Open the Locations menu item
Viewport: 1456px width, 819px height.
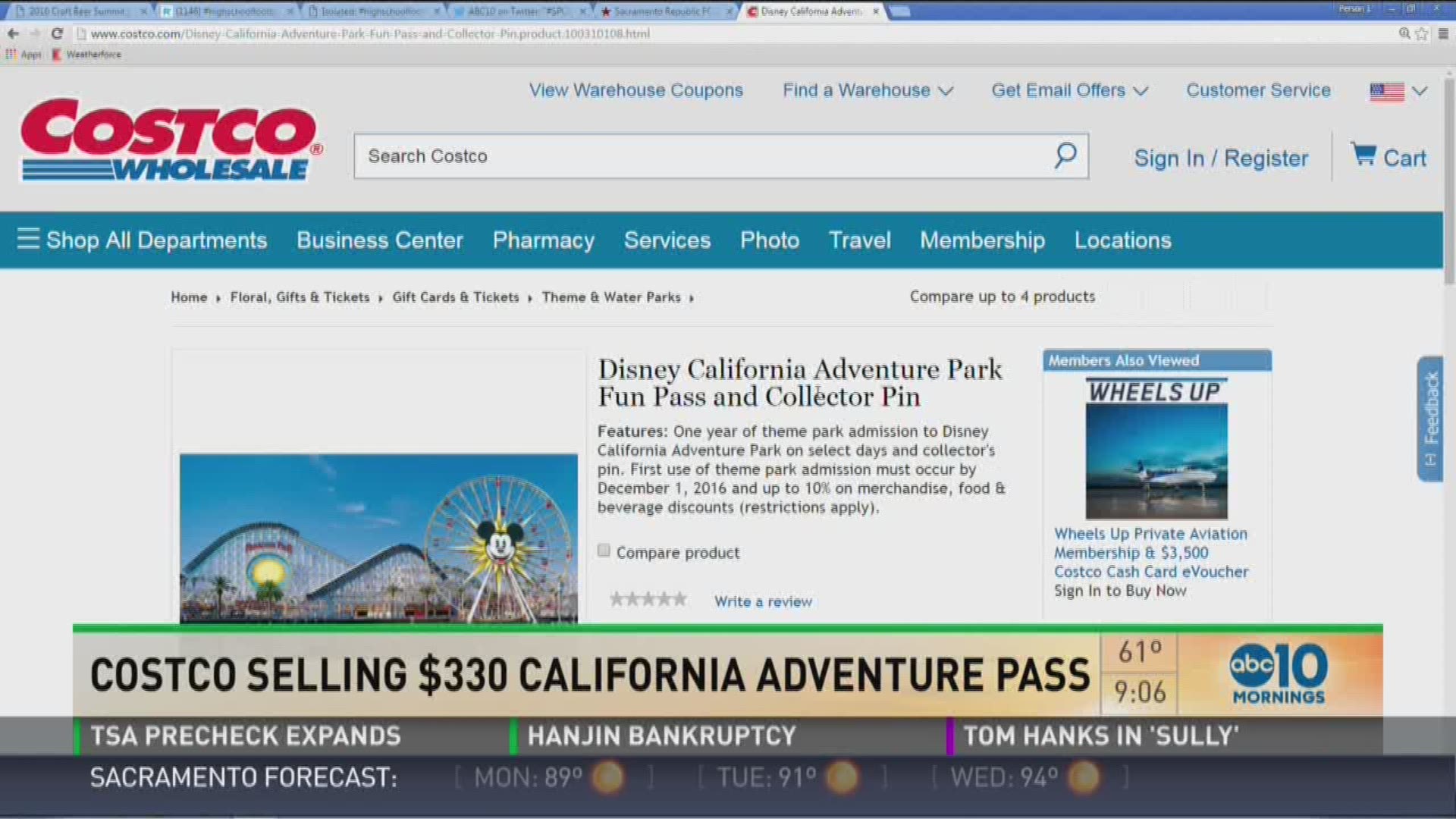(1122, 240)
